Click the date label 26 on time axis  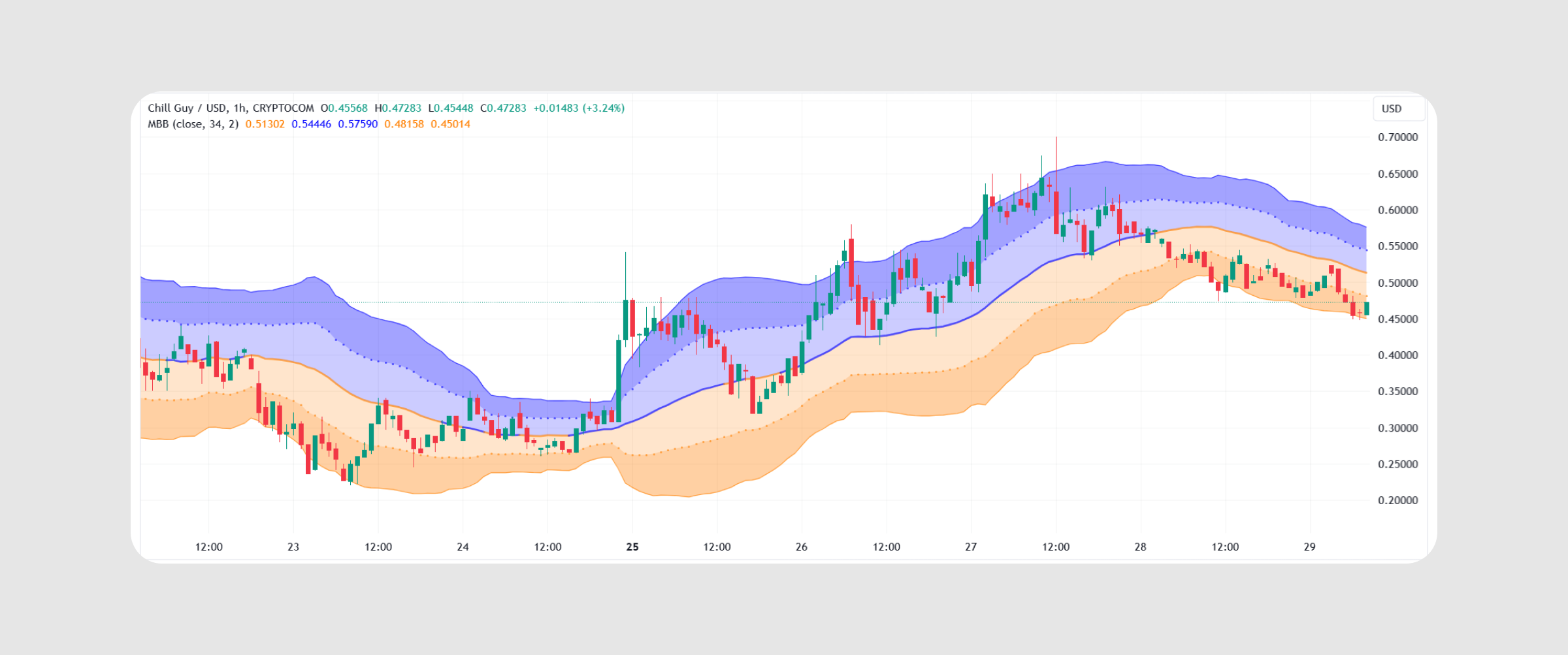pos(802,547)
